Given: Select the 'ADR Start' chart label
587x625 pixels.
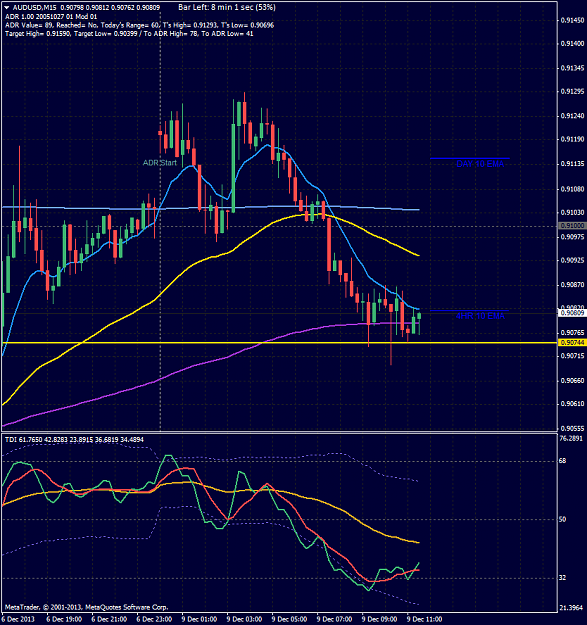Looking at the screenshot, I should (x=160, y=163).
